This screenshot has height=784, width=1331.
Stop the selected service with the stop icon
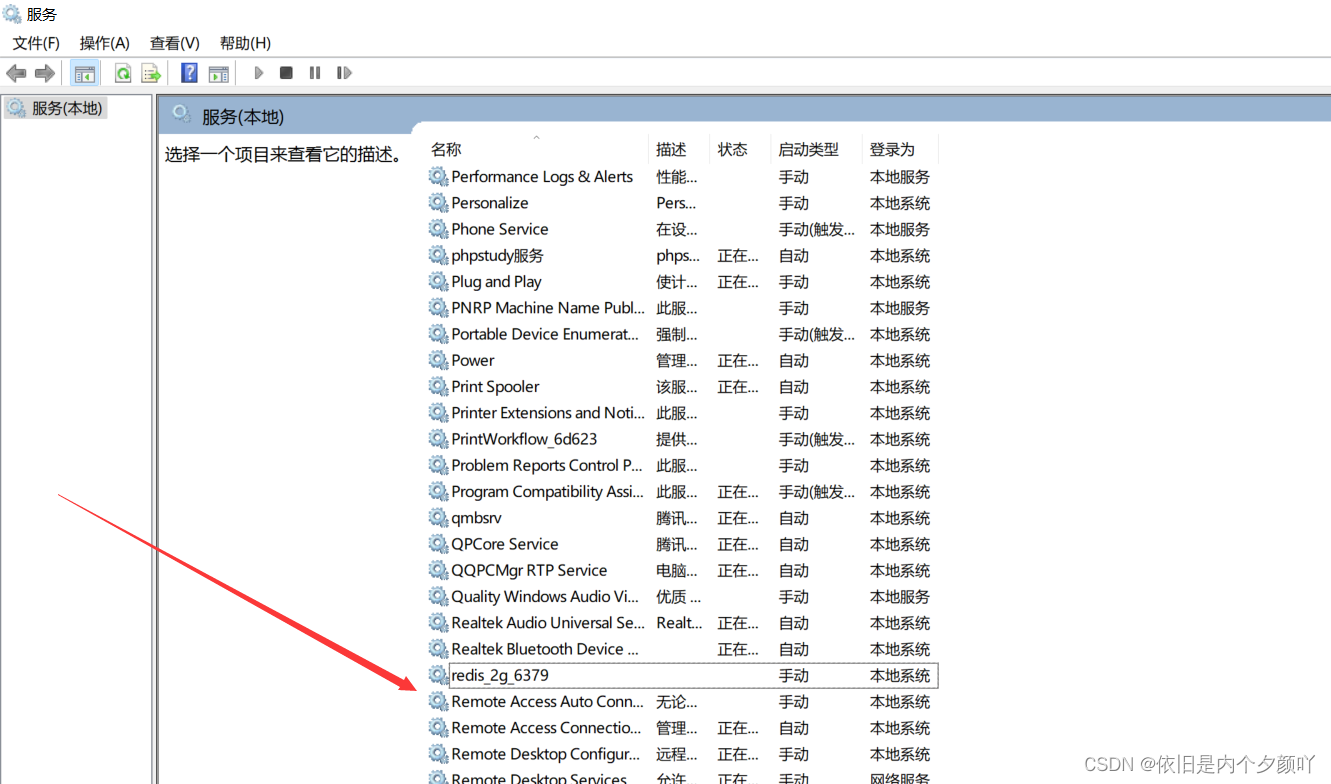(x=285, y=72)
